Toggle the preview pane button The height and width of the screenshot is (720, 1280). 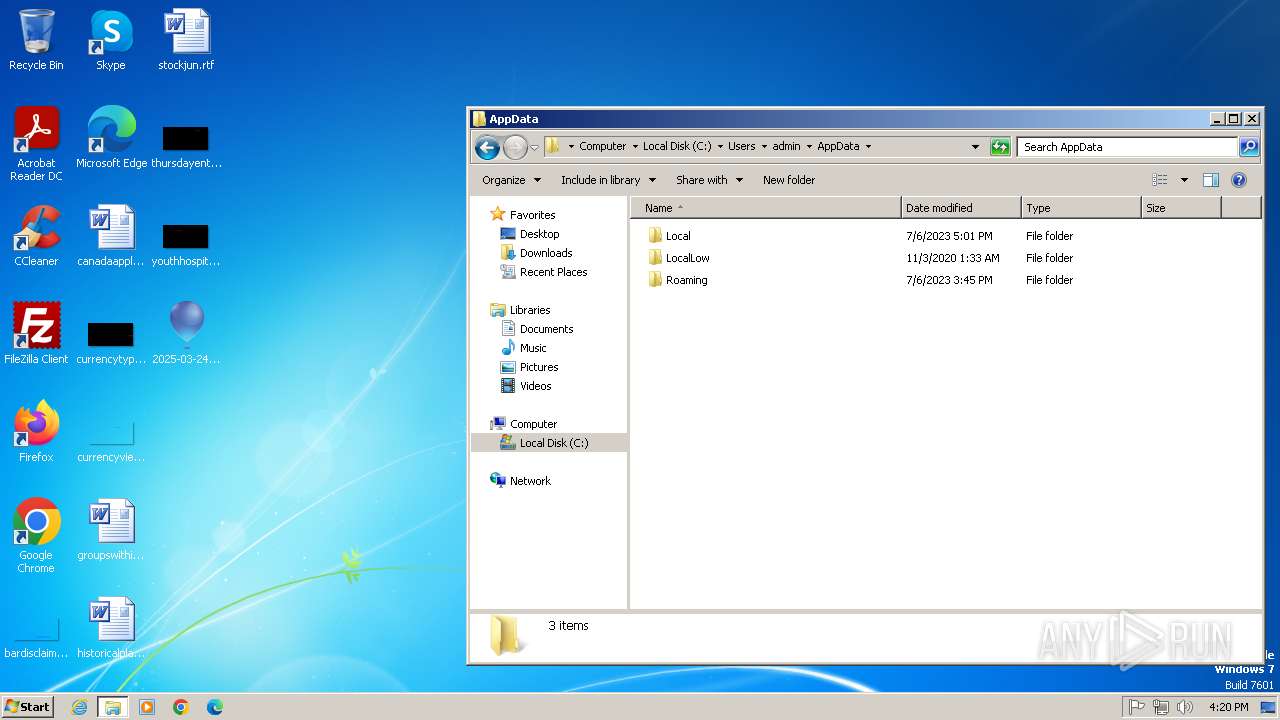tap(1211, 180)
